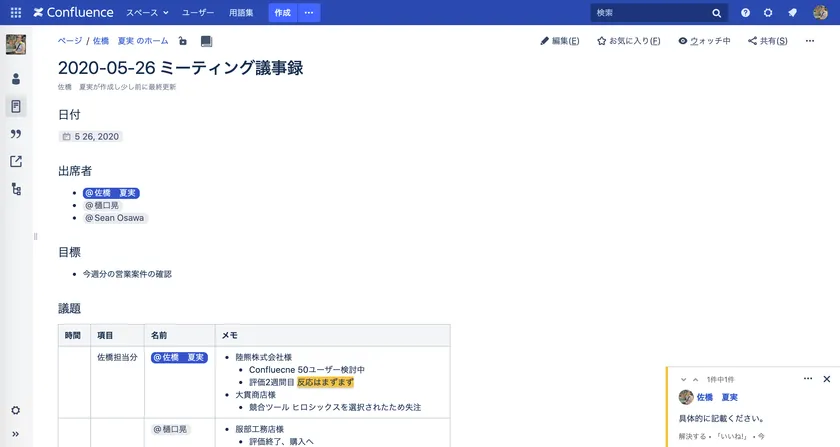Open the page tree sidebar icon

(16, 189)
